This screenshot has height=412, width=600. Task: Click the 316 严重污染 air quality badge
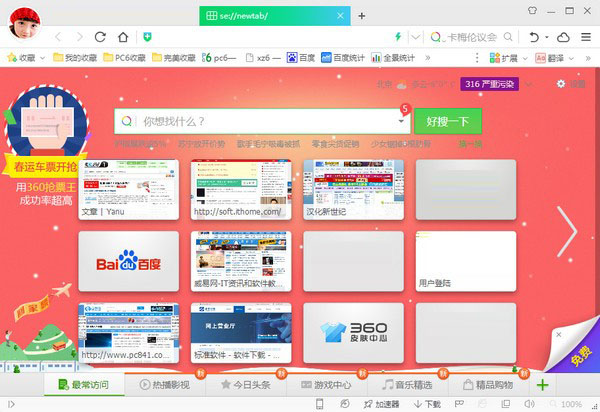(x=489, y=84)
